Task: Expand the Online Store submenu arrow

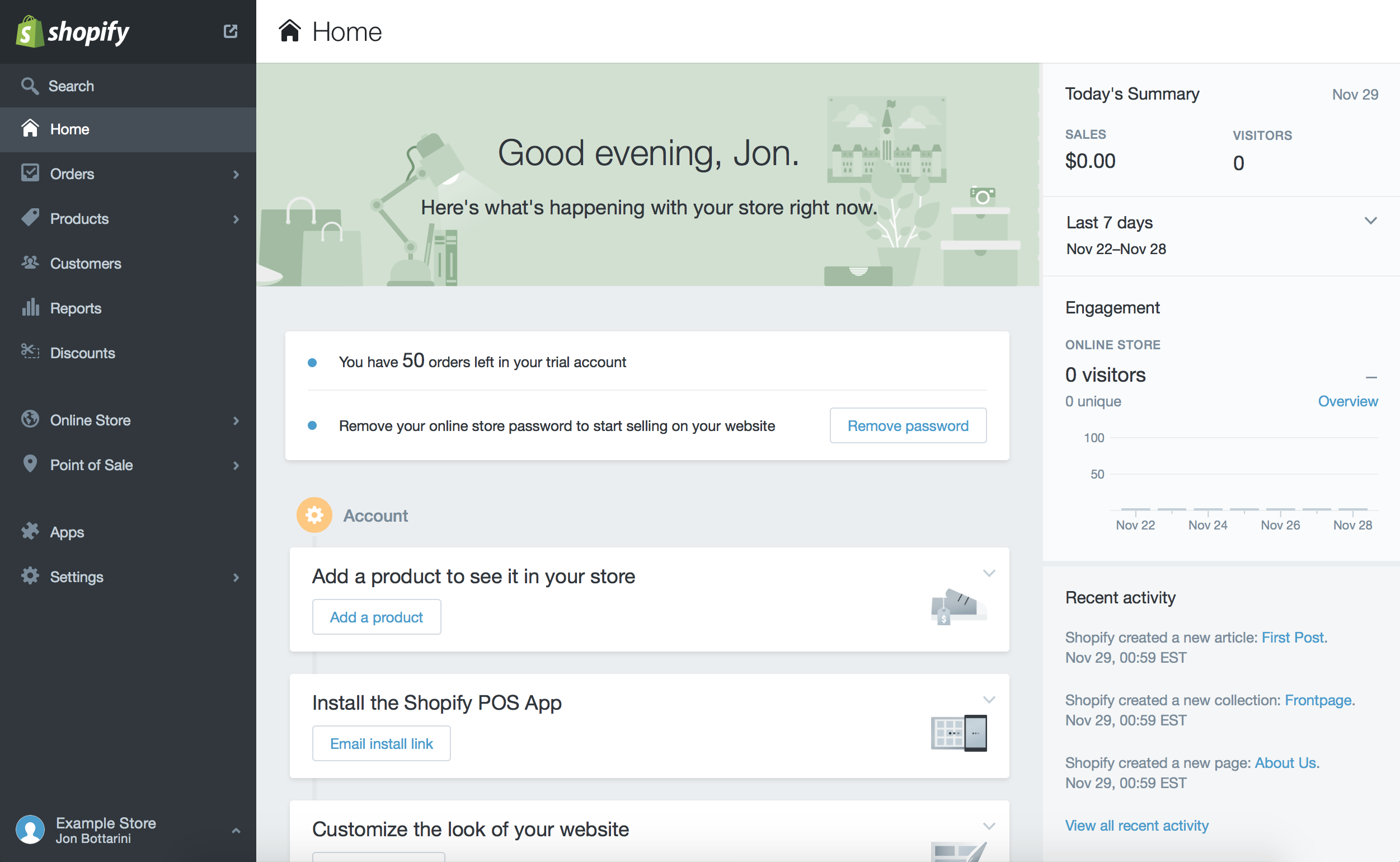Action: pos(236,421)
